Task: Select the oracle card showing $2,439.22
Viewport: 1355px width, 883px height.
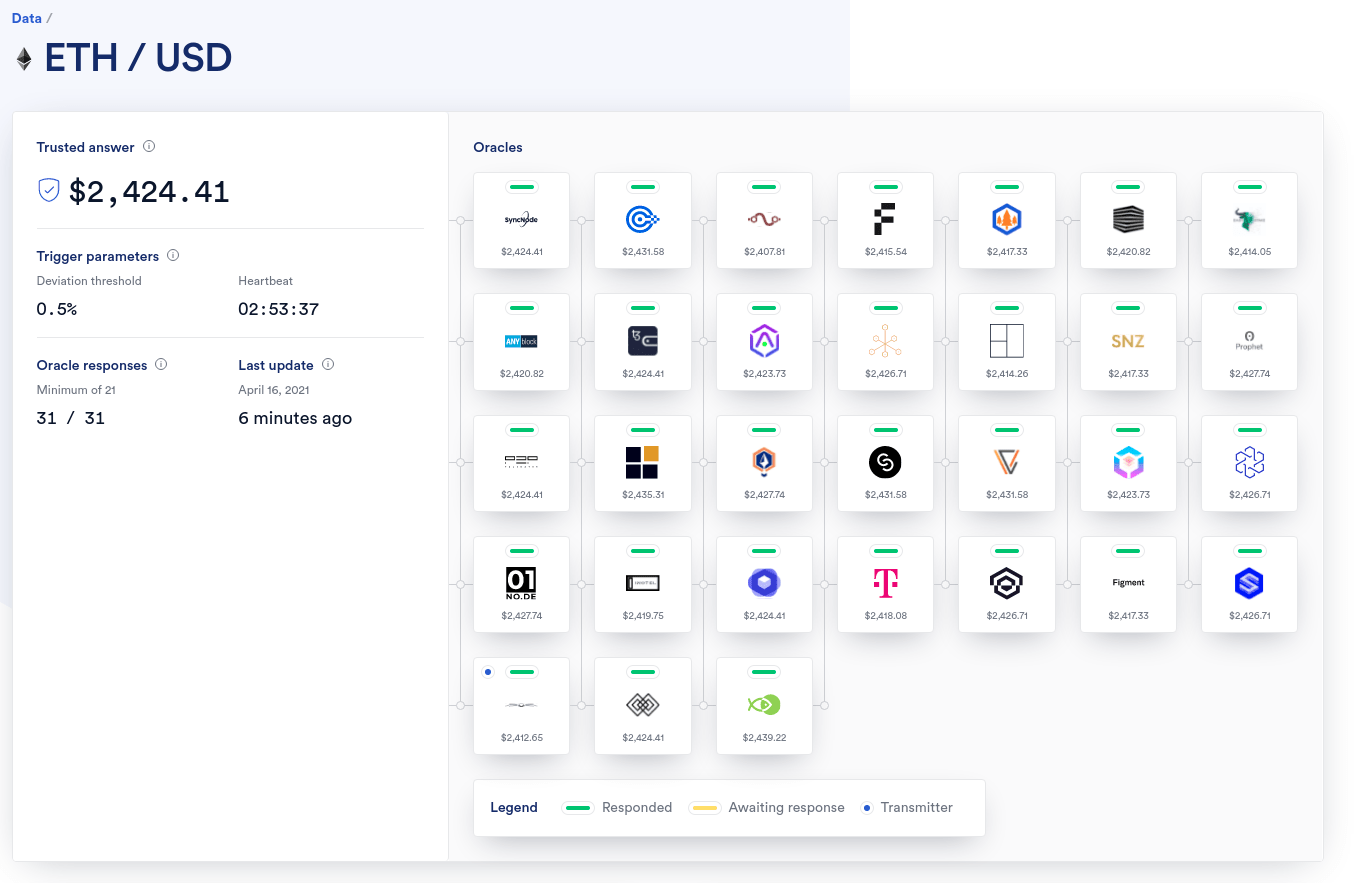Action: point(764,706)
